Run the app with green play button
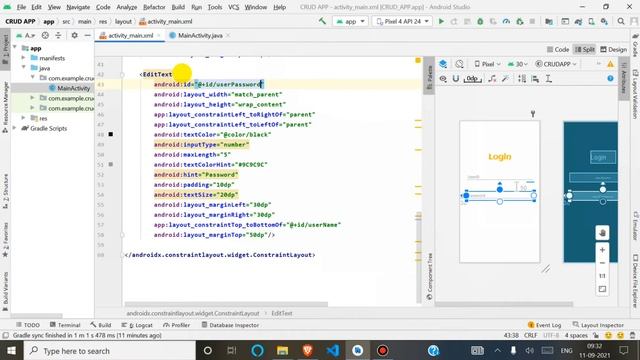The height and width of the screenshot is (360, 640). coord(441,21)
